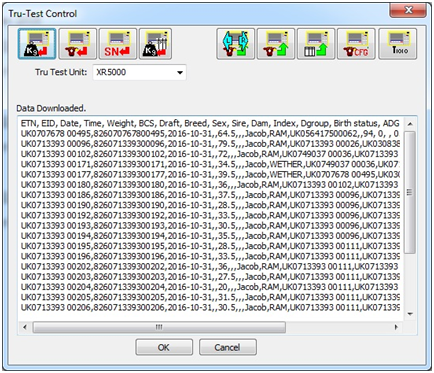Click the vertical scrollbar thumb
This screenshot has height=373, width=434.
click(410, 192)
